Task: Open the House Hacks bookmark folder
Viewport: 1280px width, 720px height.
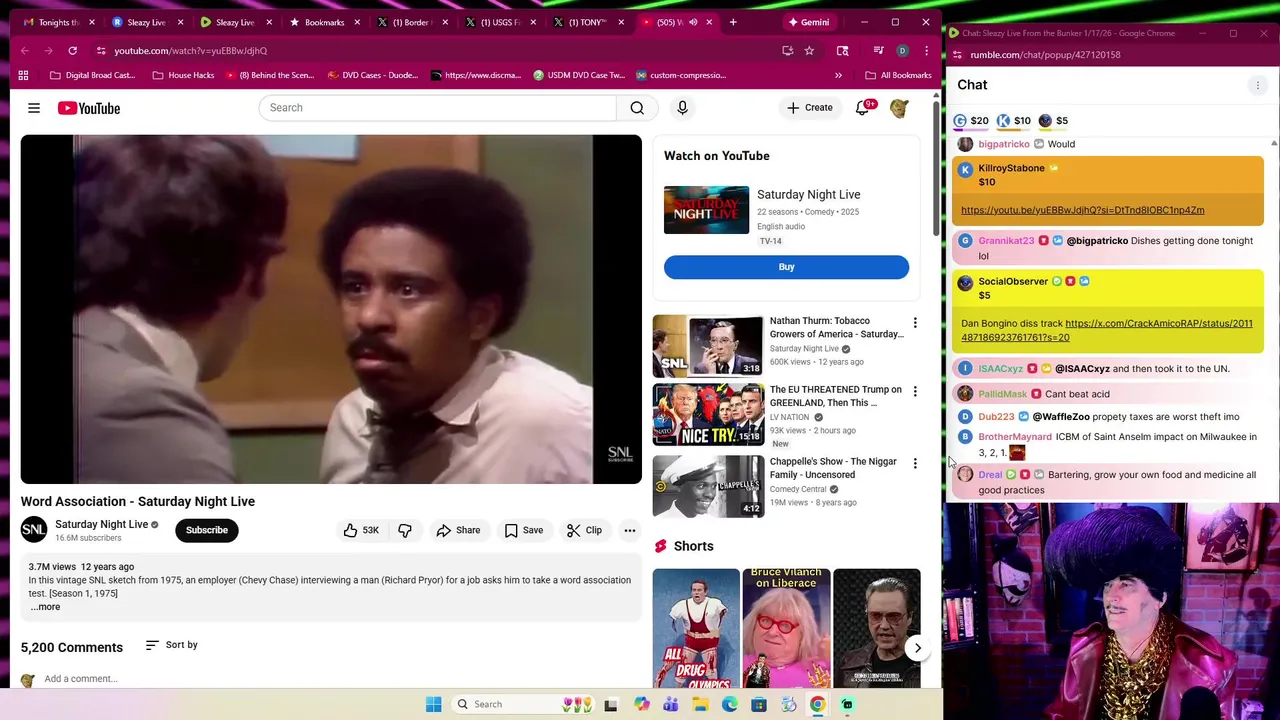Action: (183, 75)
